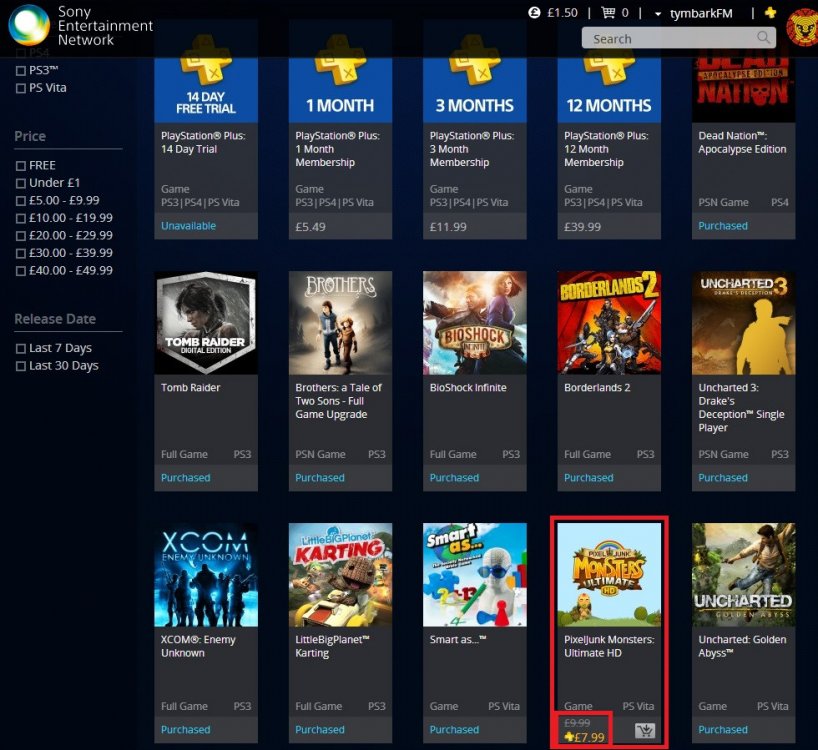Image resolution: width=818 pixels, height=750 pixels.
Task: Click the BioShock Infinite title text
Action: tap(468, 388)
